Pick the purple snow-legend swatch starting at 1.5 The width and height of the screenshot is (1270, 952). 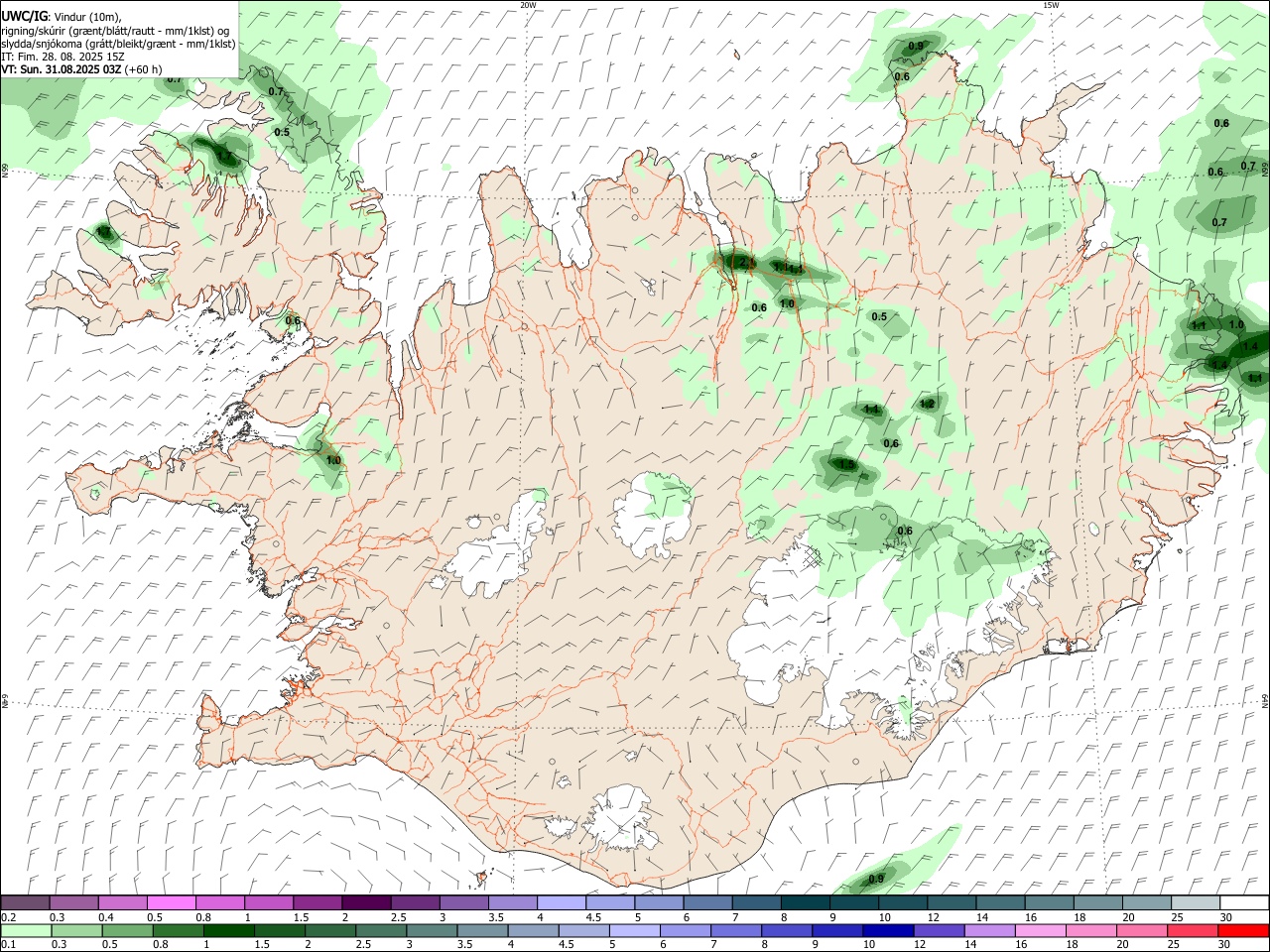tap(317, 903)
